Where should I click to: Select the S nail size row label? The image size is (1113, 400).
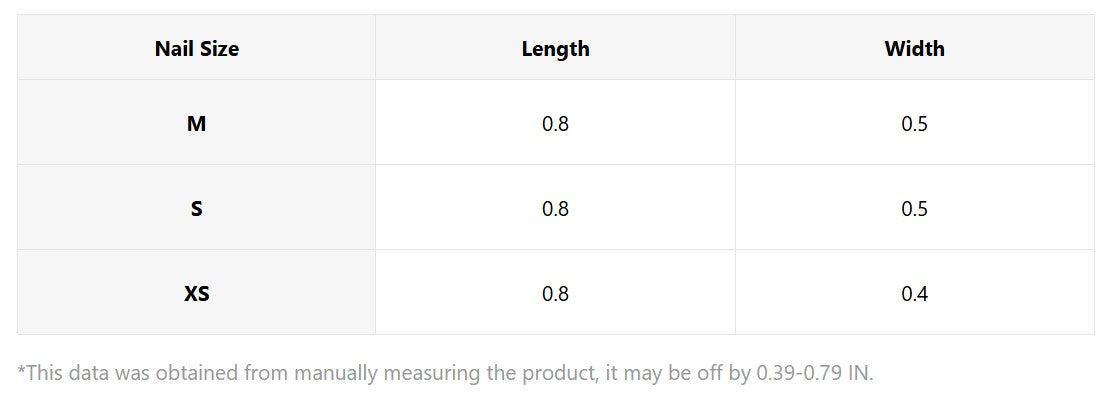tap(197, 209)
